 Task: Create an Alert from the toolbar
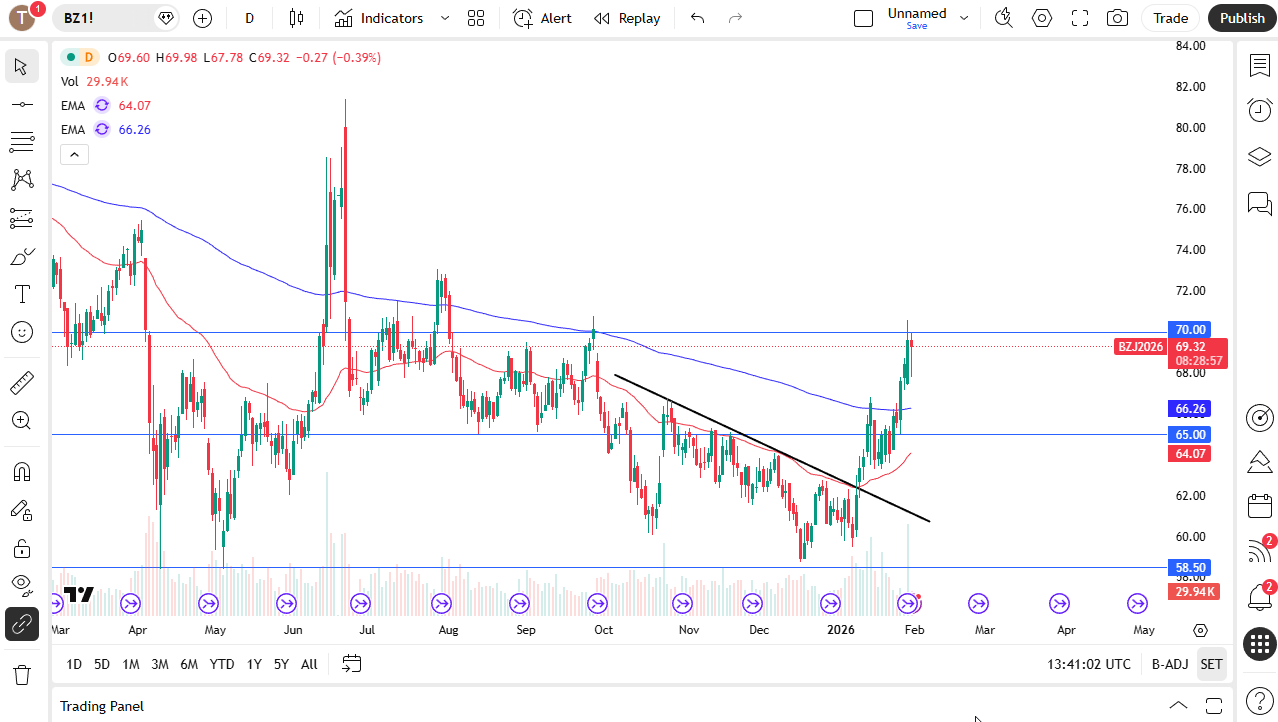(543, 18)
